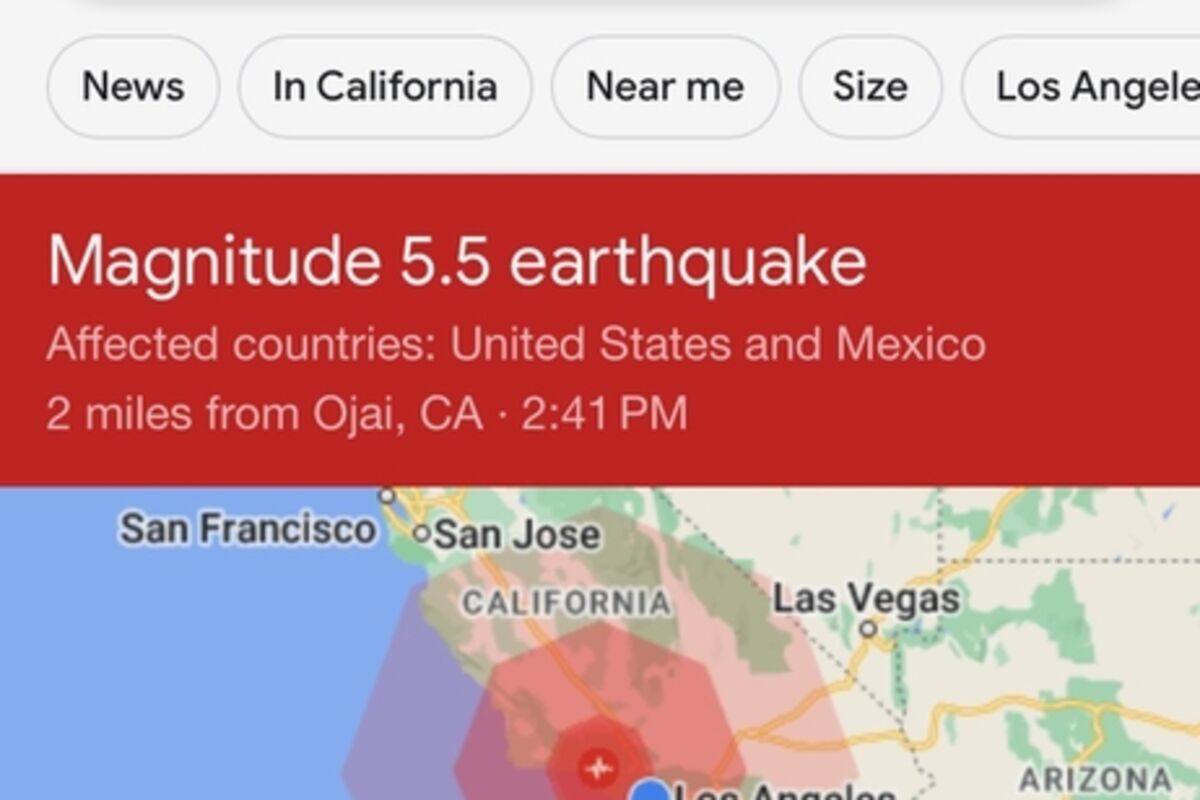Click the San Jose map label
The height and width of the screenshot is (800, 1200).
pyautogui.click(x=517, y=535)
